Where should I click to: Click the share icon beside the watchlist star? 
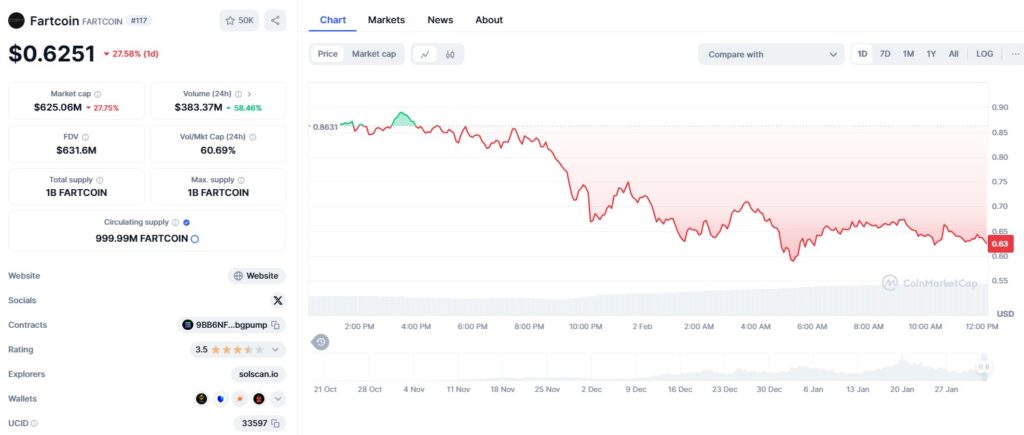275,20
